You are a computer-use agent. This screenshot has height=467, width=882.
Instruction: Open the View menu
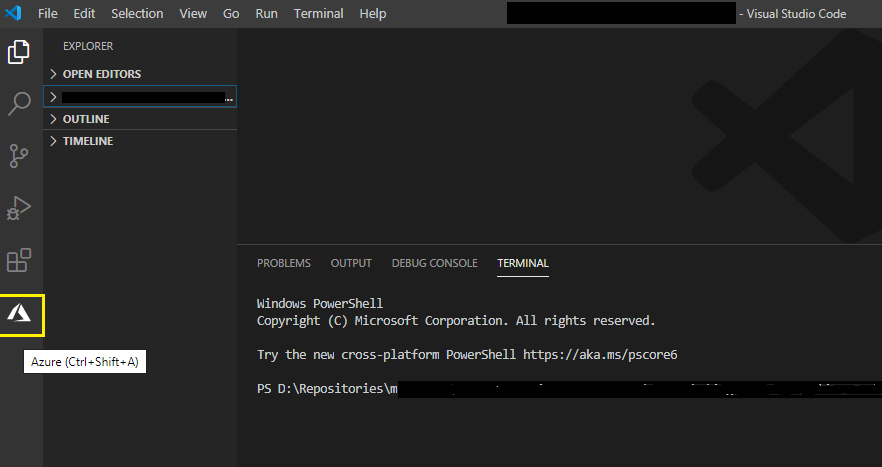[193, 14]
